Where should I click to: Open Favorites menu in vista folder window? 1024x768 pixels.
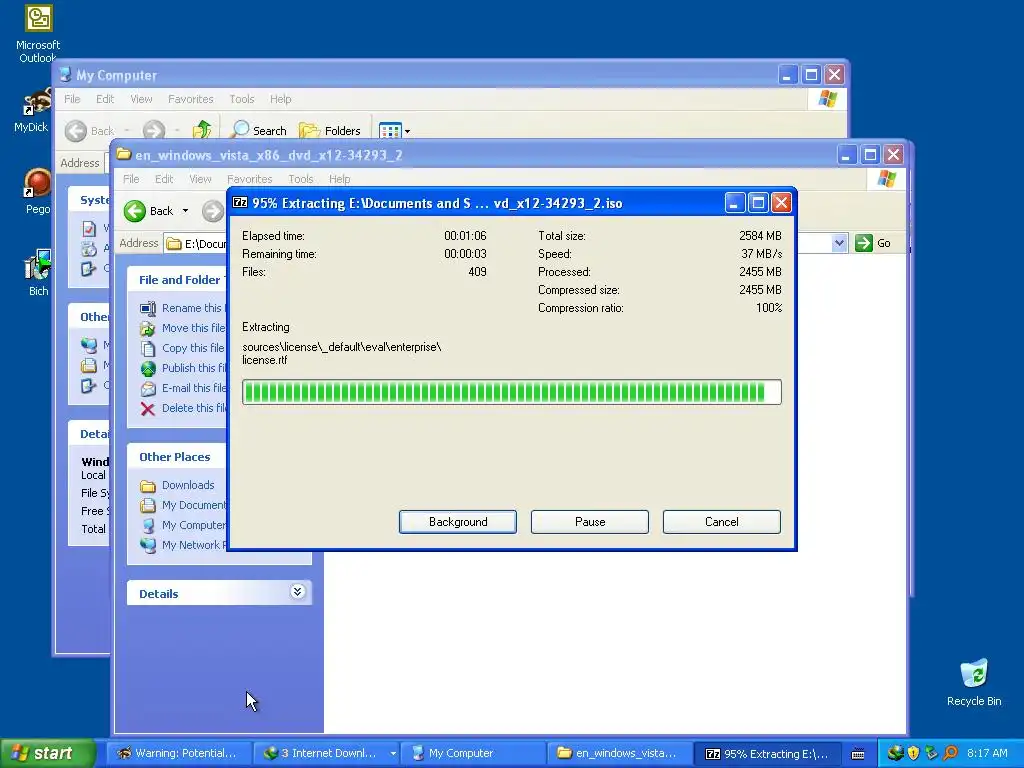(249, 179)
